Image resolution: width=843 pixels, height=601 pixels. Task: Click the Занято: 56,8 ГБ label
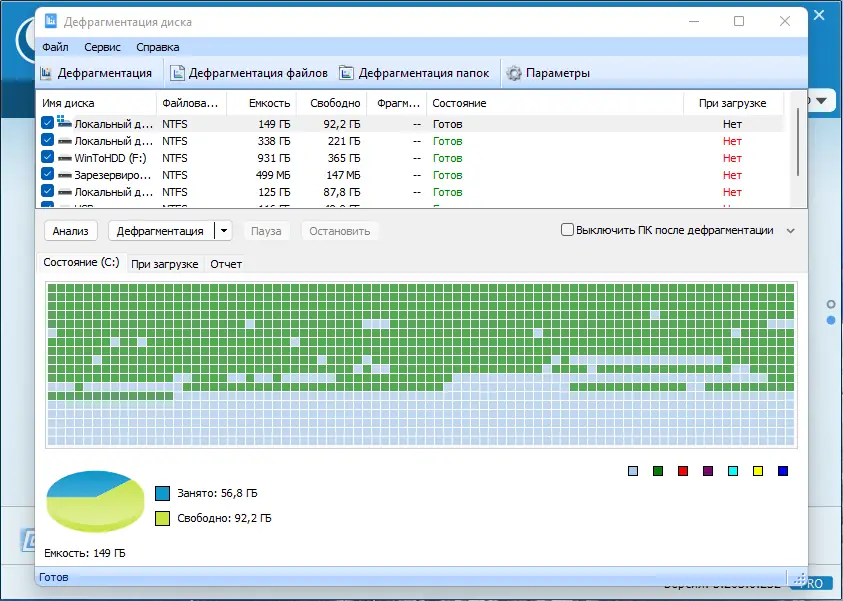217,493
